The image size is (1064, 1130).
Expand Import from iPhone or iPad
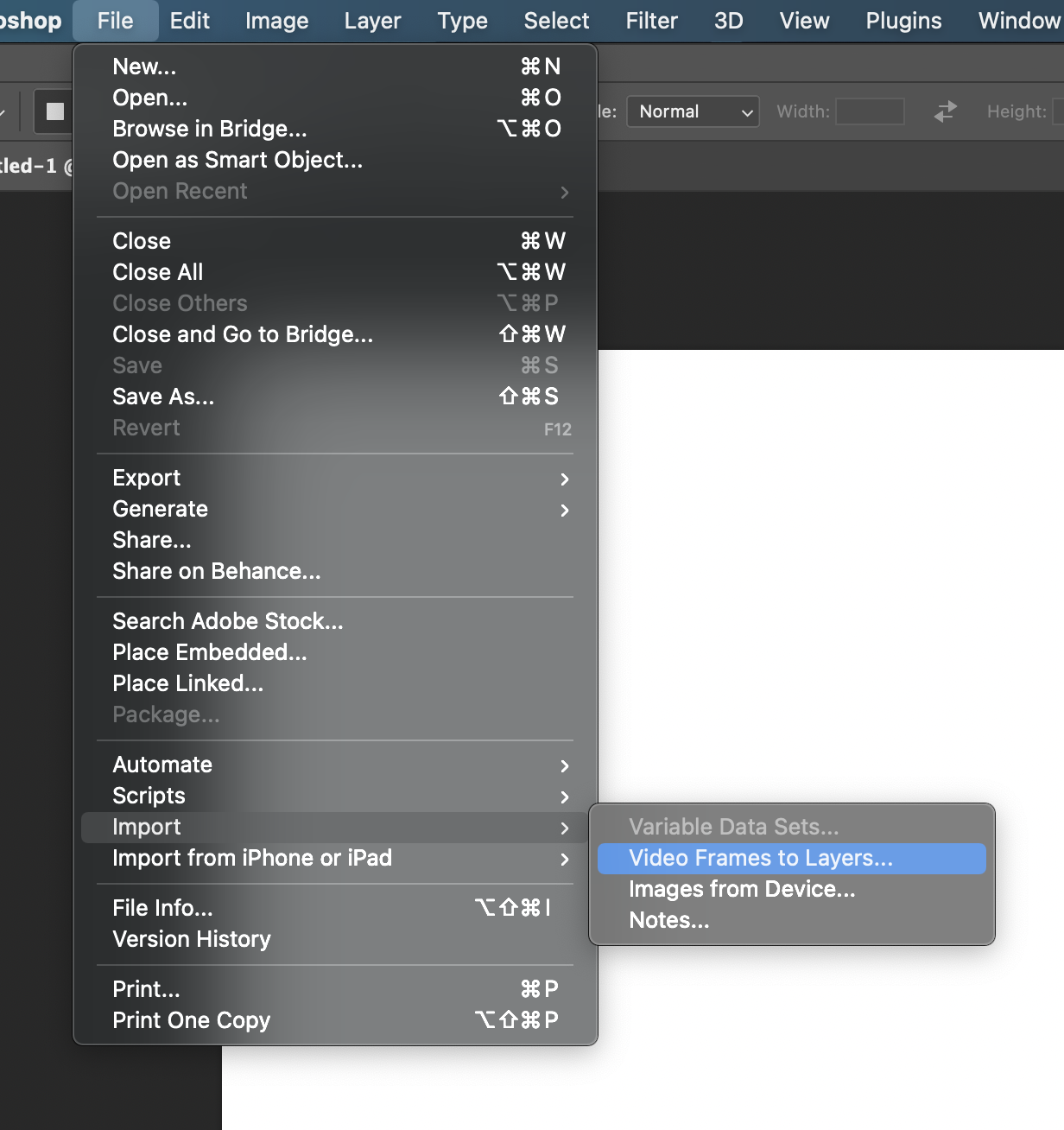point(335,858)
